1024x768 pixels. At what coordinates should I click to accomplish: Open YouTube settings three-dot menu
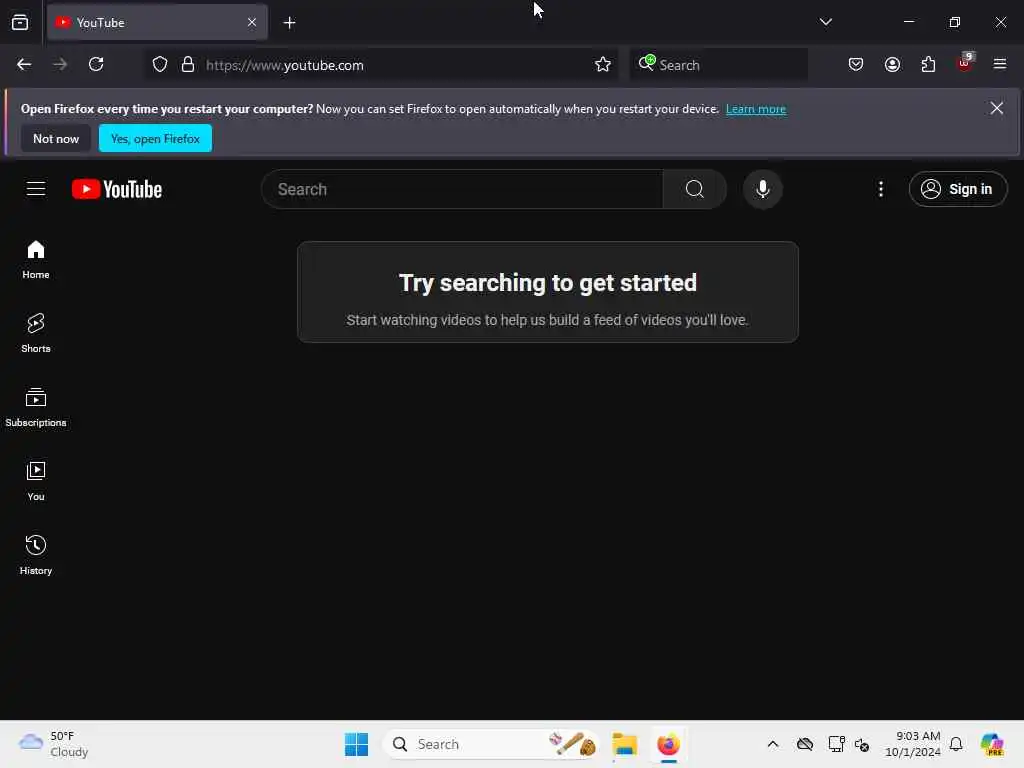point(881,189)
